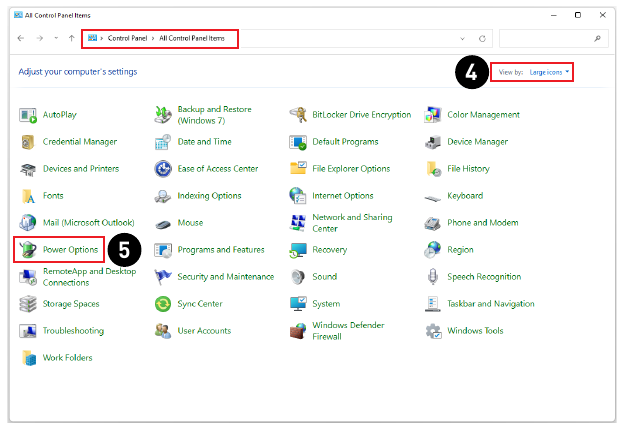Open the Color Management icon
The width and height of the screenshot is (624, 427).
click(x=433, y=115)
